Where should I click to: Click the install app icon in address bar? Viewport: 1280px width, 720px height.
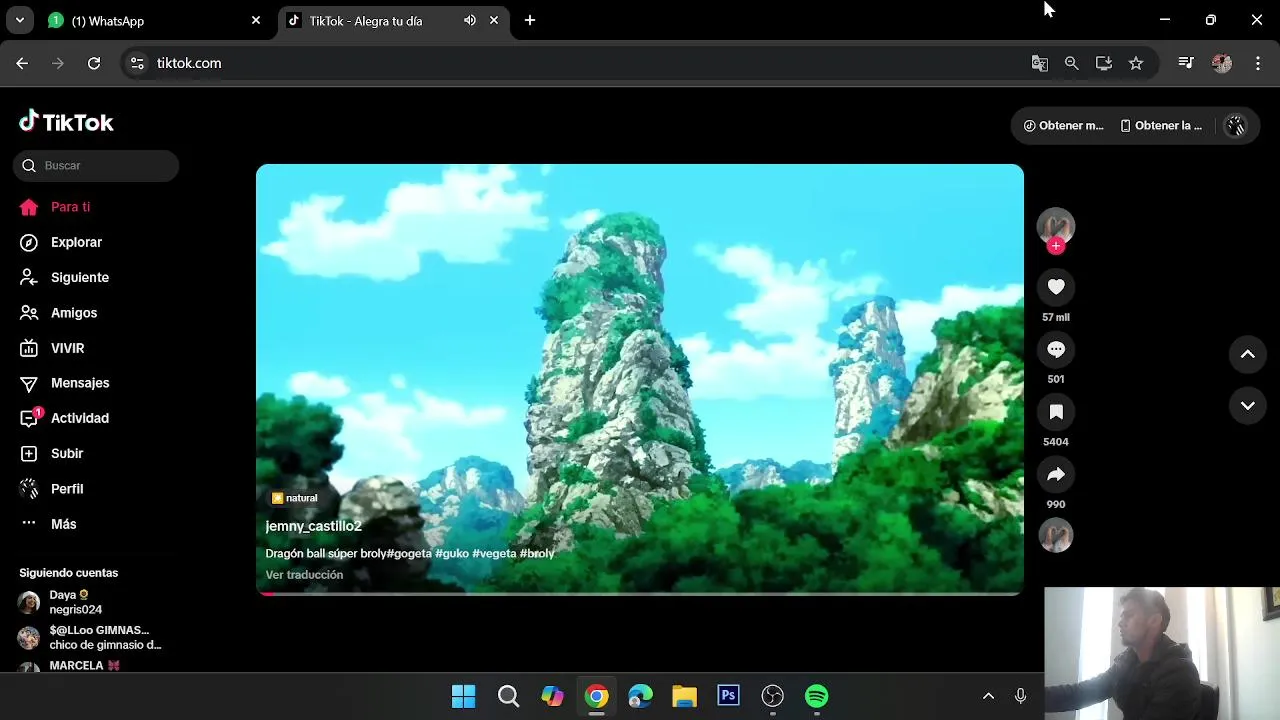click(x=1104, y=63)
